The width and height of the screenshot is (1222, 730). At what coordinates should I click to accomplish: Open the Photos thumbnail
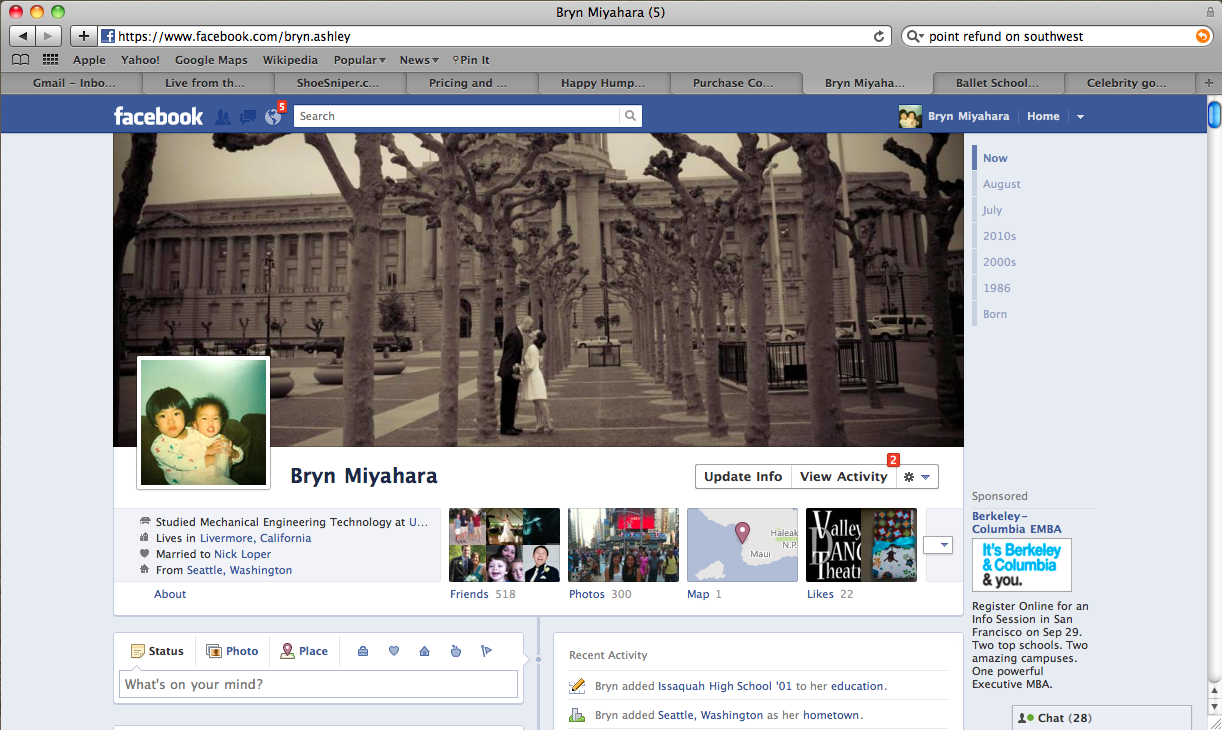point(623,545)
